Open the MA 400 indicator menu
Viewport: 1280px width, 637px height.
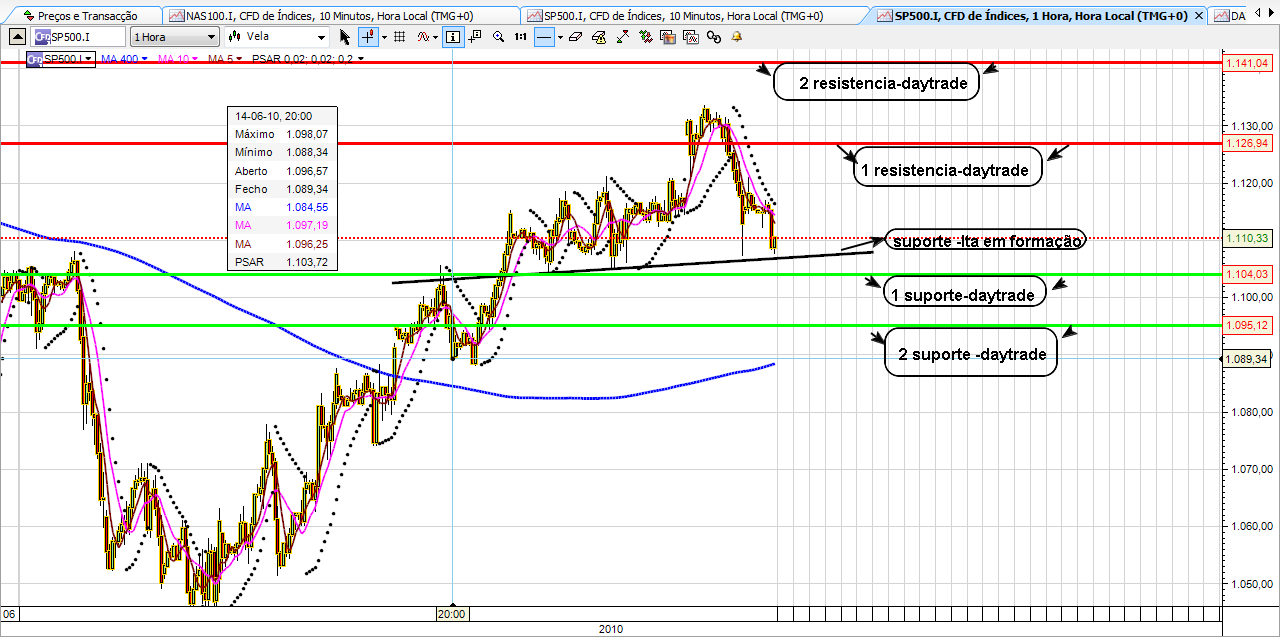(125, 59)
